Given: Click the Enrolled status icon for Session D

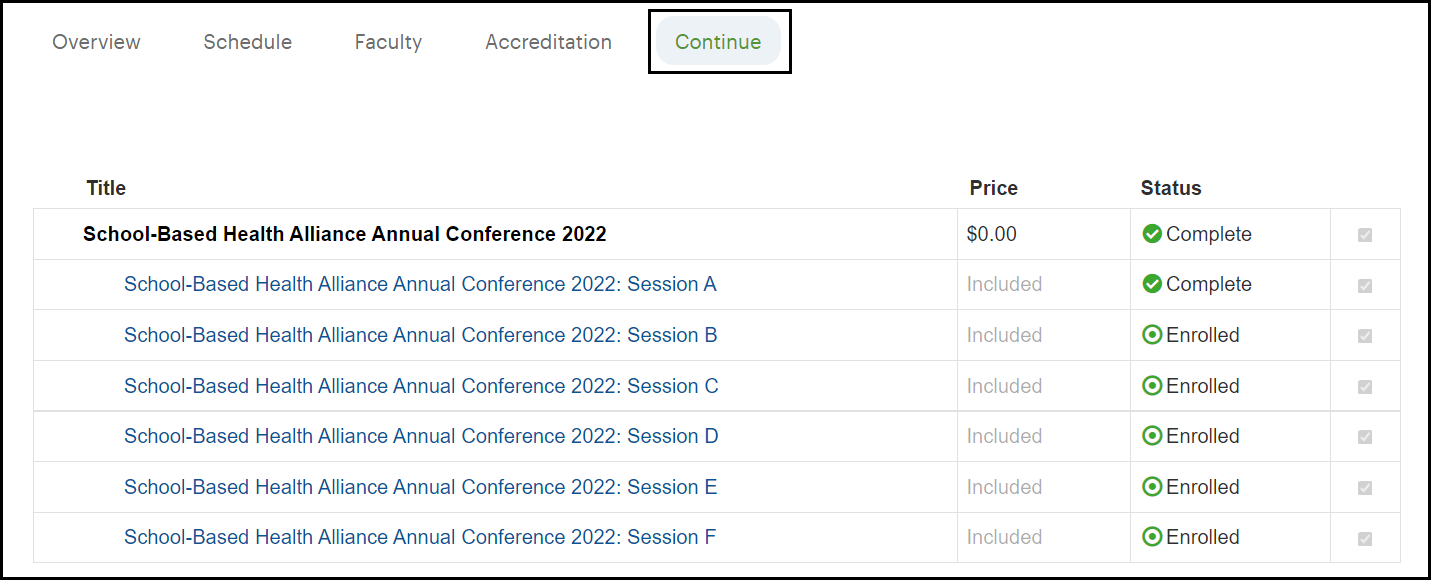Looking at the screenshot, I should coord(1152,436).
